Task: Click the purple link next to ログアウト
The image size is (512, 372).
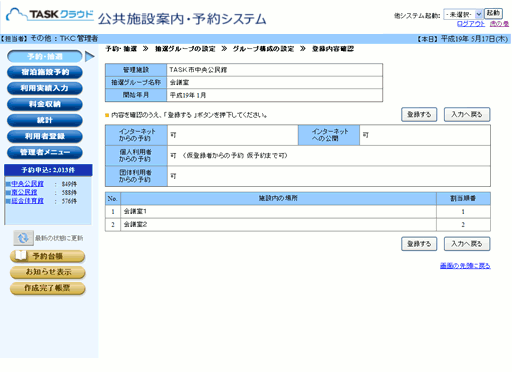Action: pyautogui.click(x=499, y=24)
